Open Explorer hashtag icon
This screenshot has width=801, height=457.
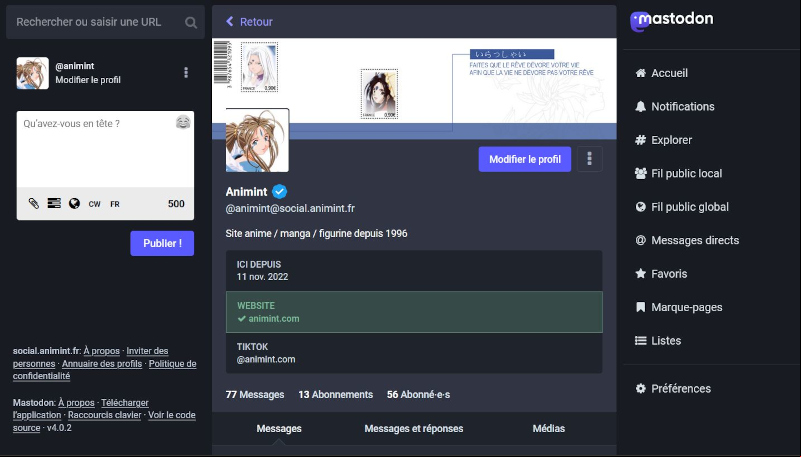tap(641, 140)
